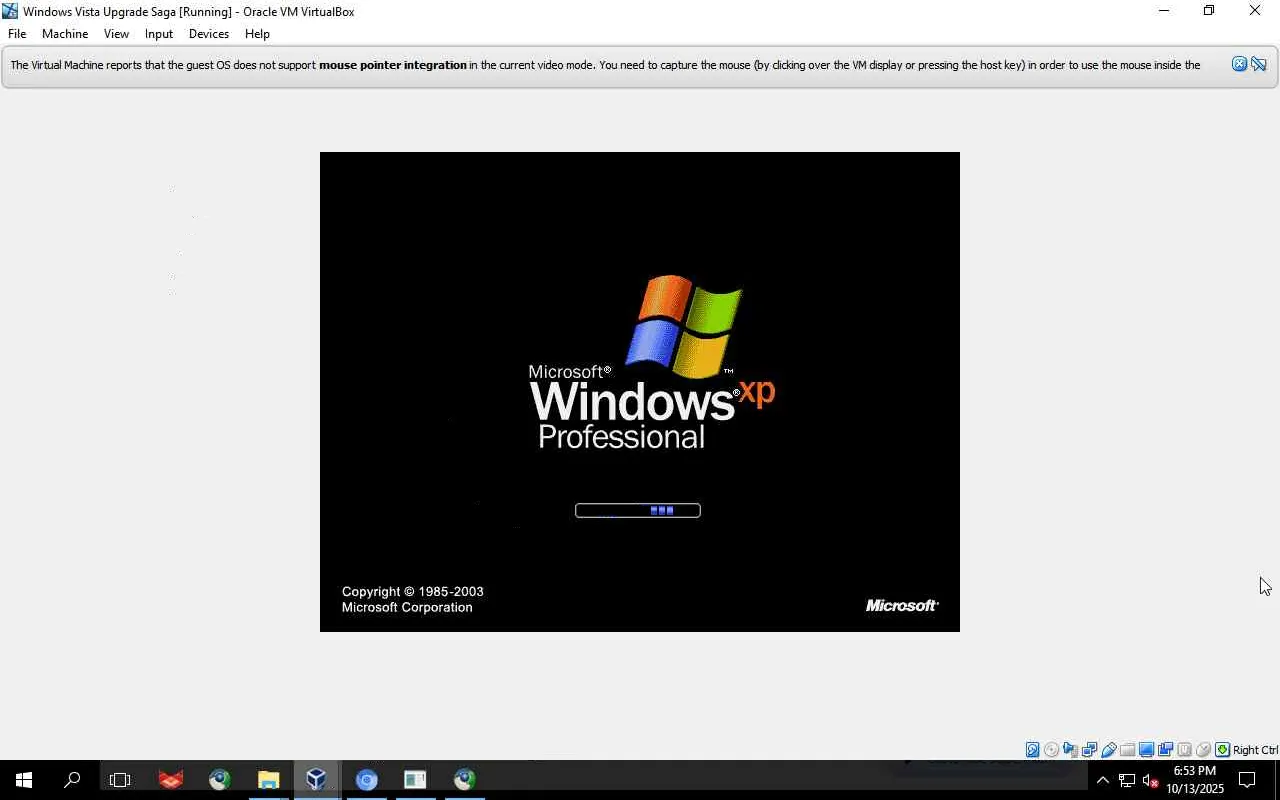Open the Machine menu

(x=65, y=34)
